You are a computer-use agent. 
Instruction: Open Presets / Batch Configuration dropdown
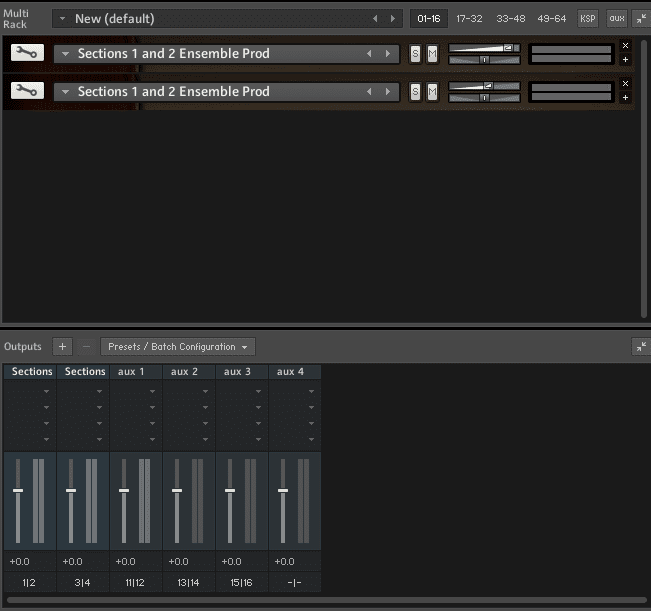[x=178, y=347]
